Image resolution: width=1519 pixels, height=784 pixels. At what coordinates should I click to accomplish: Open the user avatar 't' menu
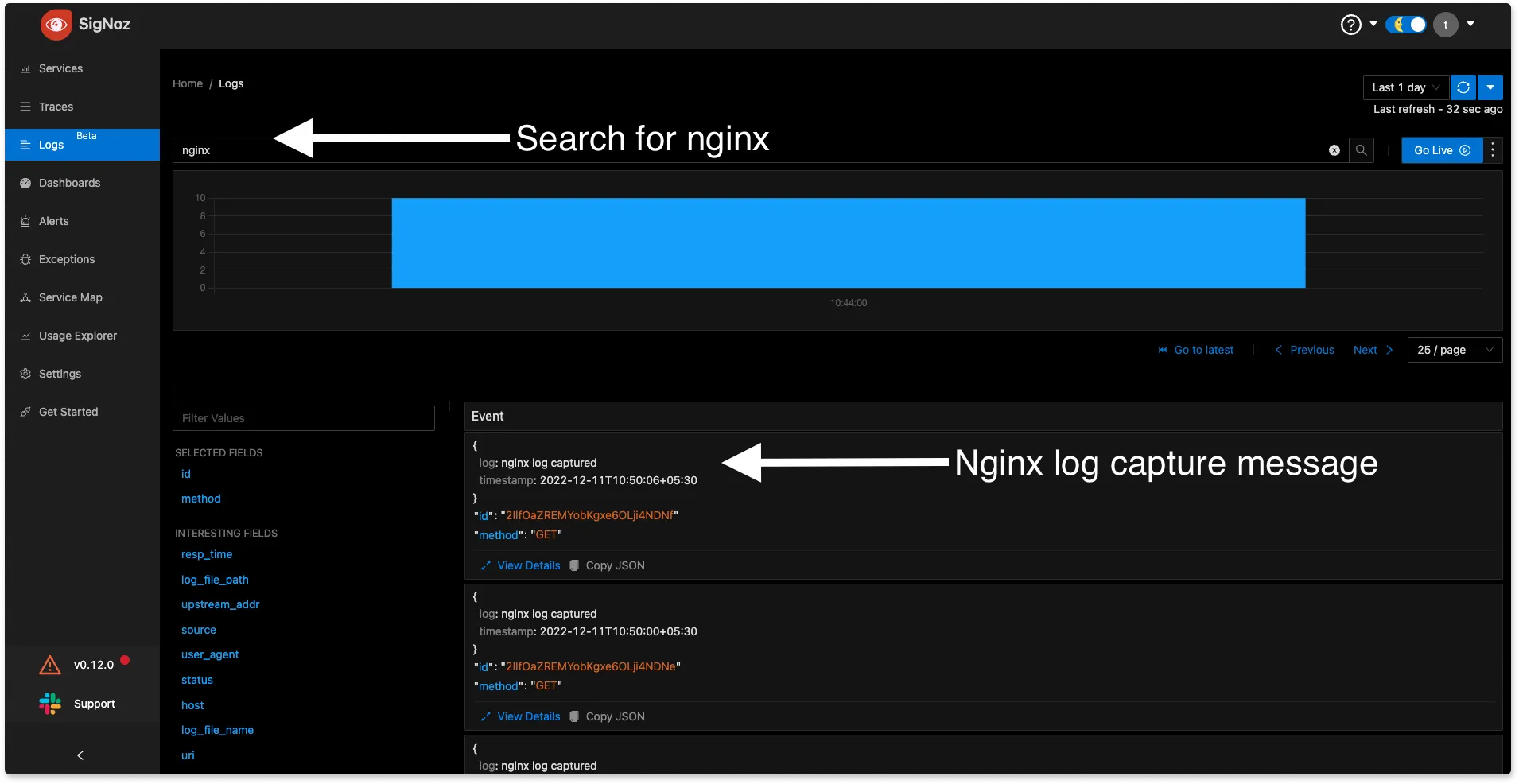click(x=1446, y=25)
